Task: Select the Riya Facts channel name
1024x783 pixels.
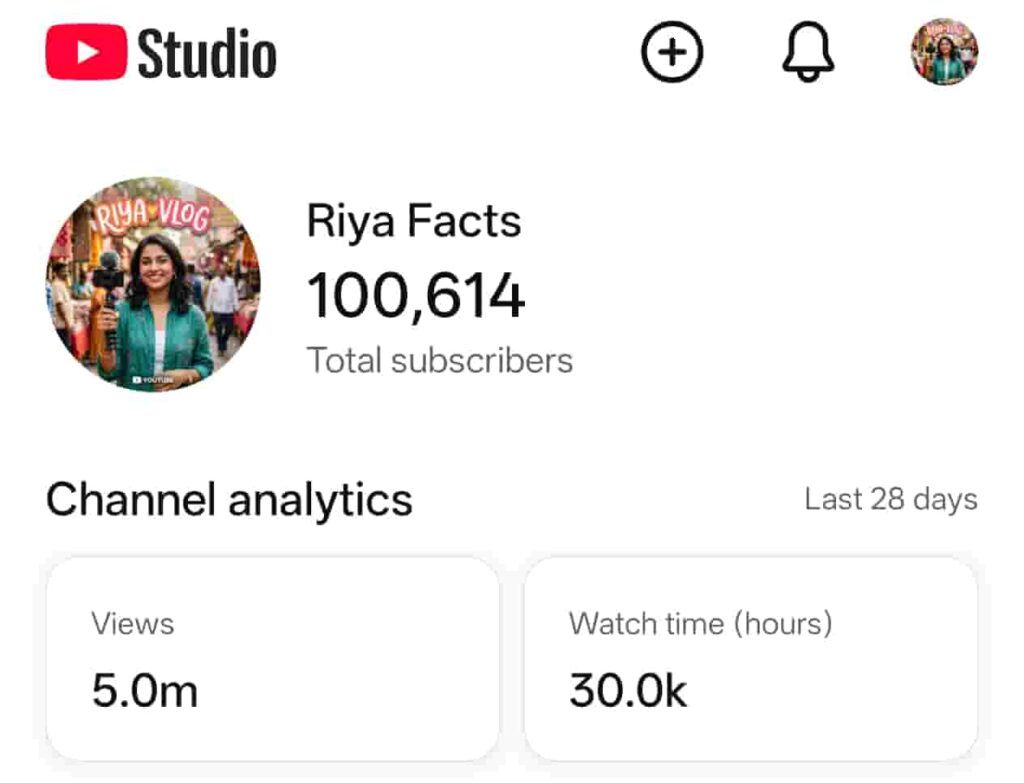Action: pos(414,221)
